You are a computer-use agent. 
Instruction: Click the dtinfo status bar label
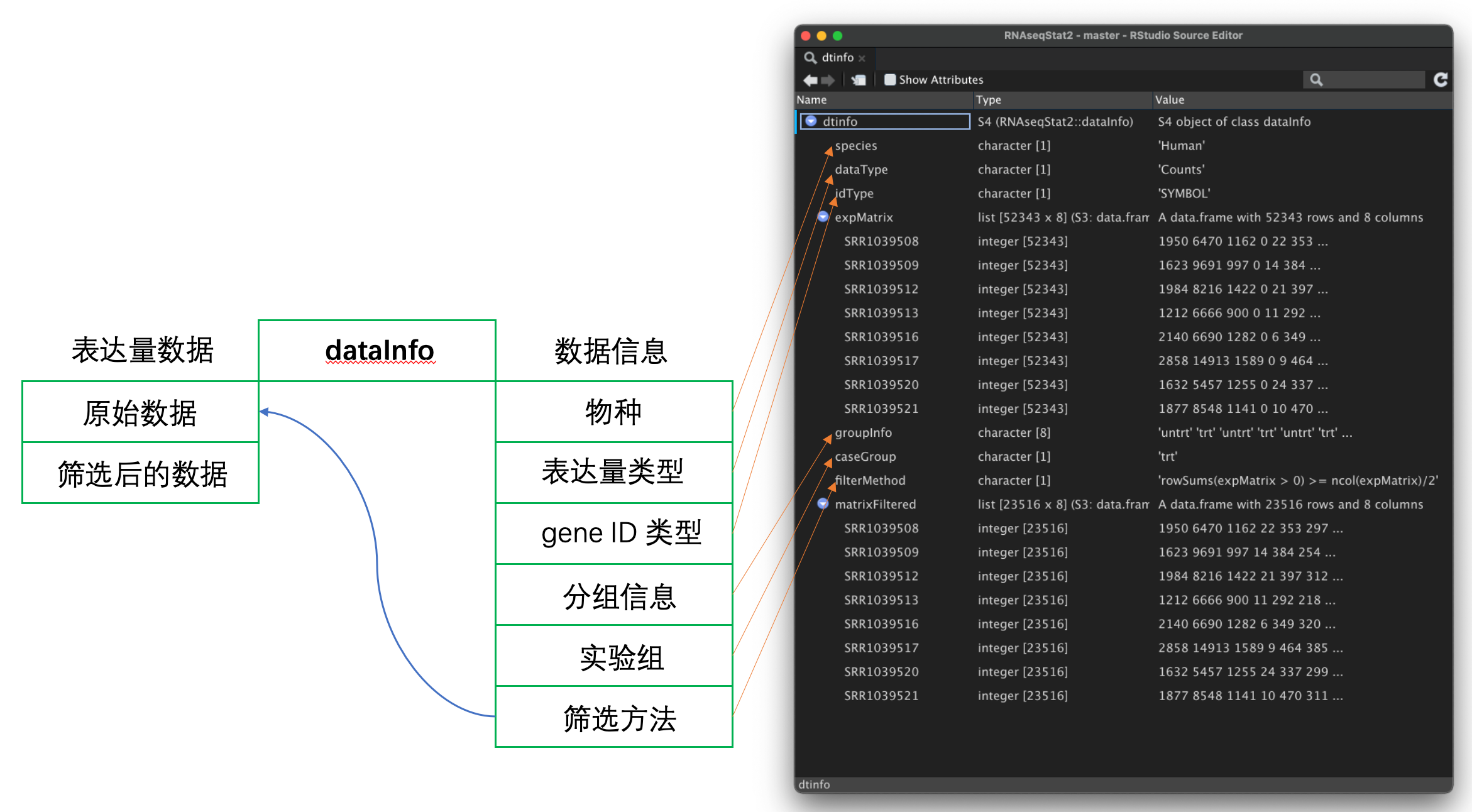pos(814,784)
